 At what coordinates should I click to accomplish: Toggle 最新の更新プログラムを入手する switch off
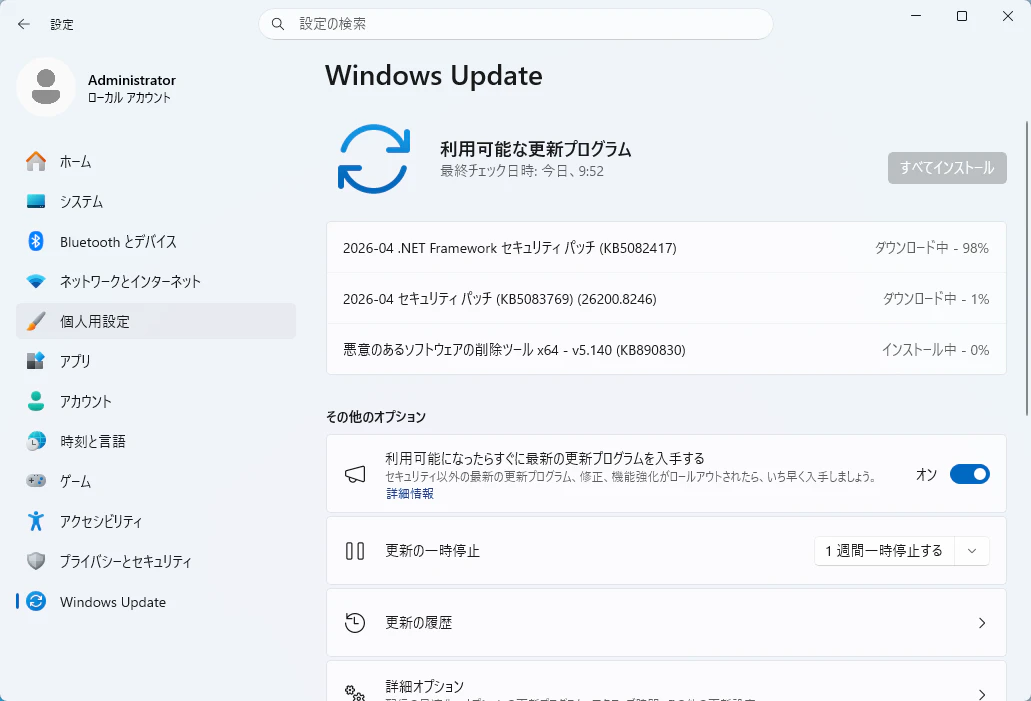pos(969,474)
